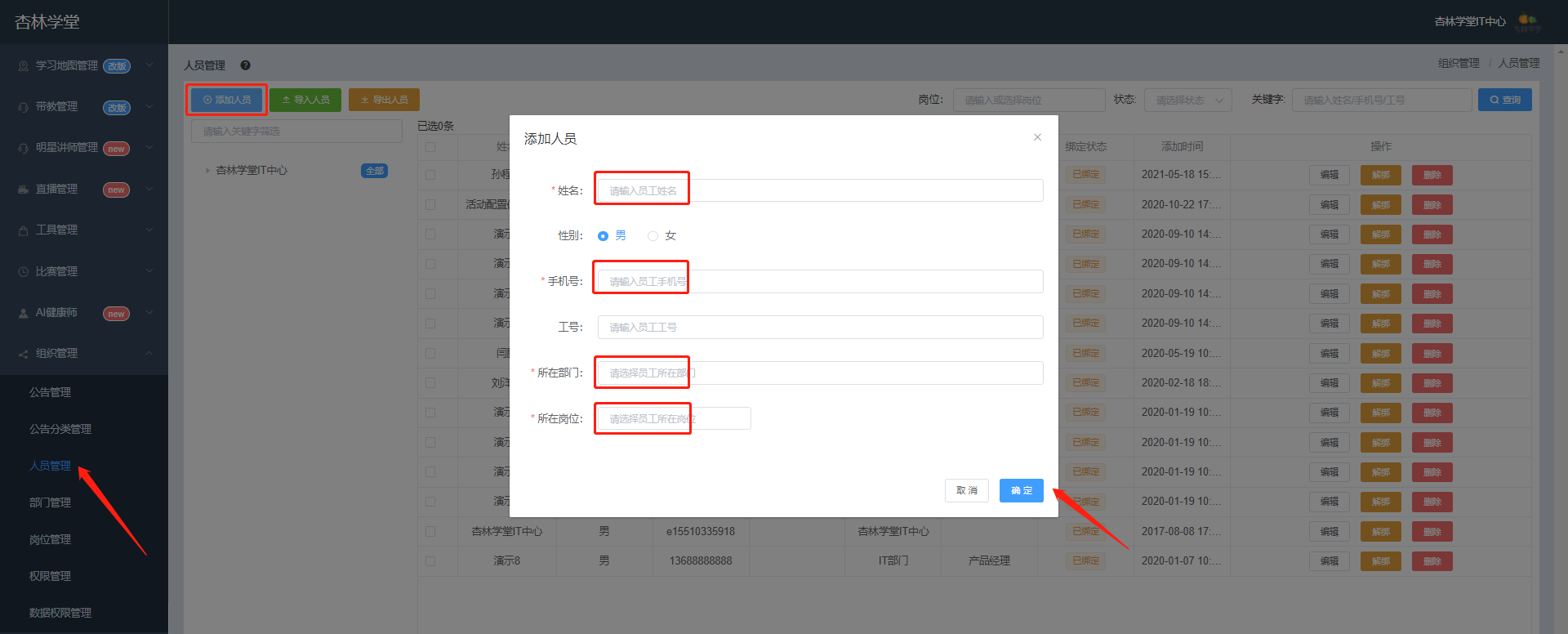Expand the 明星讲师管理 menu chevron

tap(149, 148)
